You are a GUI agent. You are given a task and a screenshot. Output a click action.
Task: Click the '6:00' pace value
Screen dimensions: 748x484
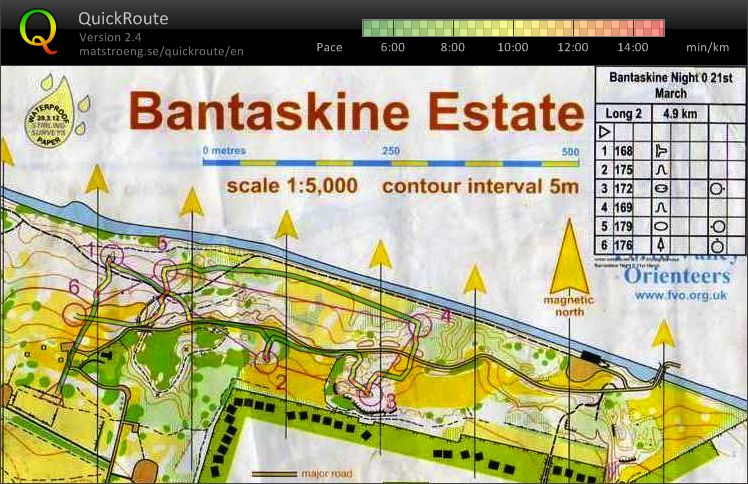[393, 47]
